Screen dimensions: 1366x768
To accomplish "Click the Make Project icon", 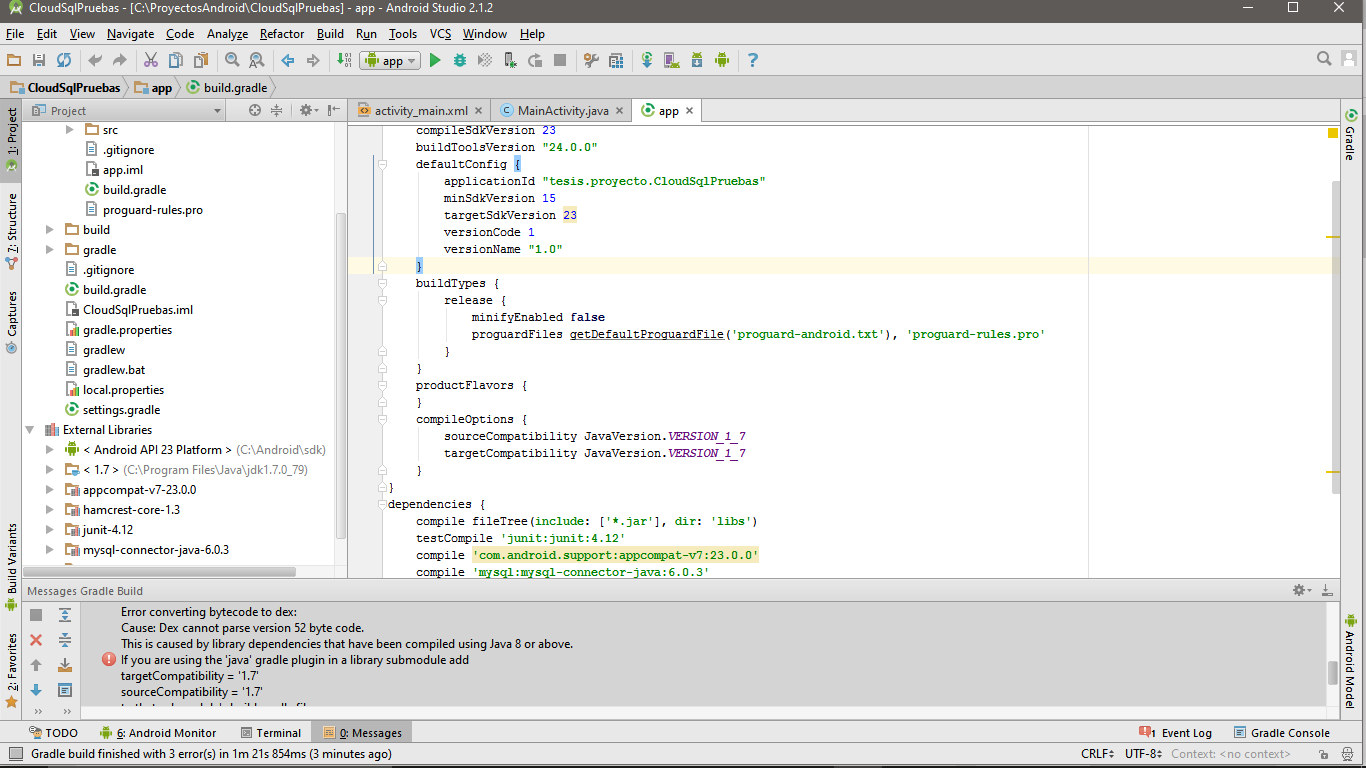I will [x=343, y=60].
